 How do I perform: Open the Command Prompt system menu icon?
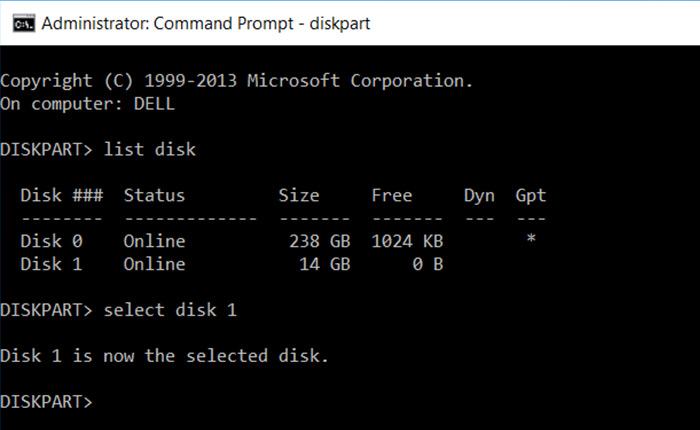coord(24,24)
